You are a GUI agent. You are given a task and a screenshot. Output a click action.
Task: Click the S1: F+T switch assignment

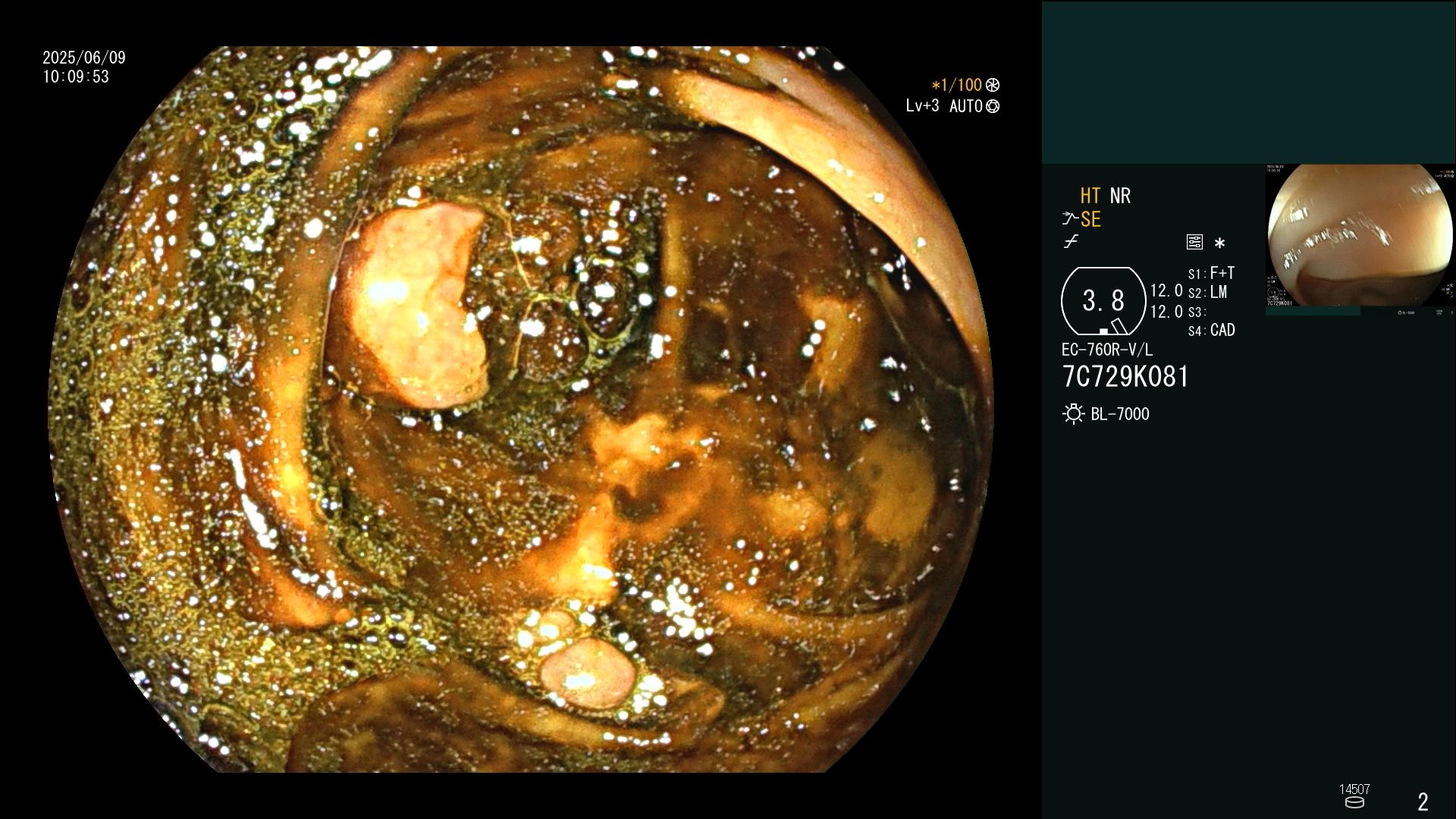(x=1211, y=273)
